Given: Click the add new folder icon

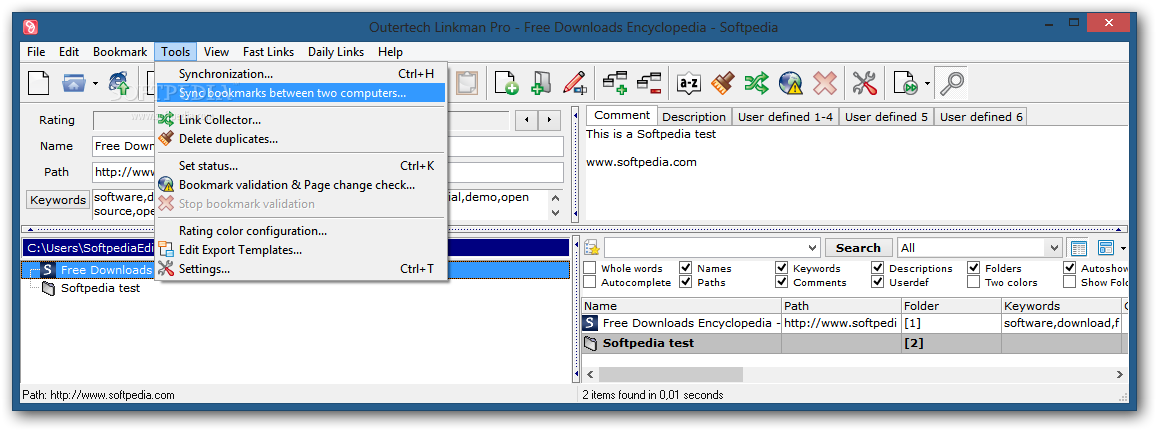Looking at the screenshot, I should (x=541, y=83).
